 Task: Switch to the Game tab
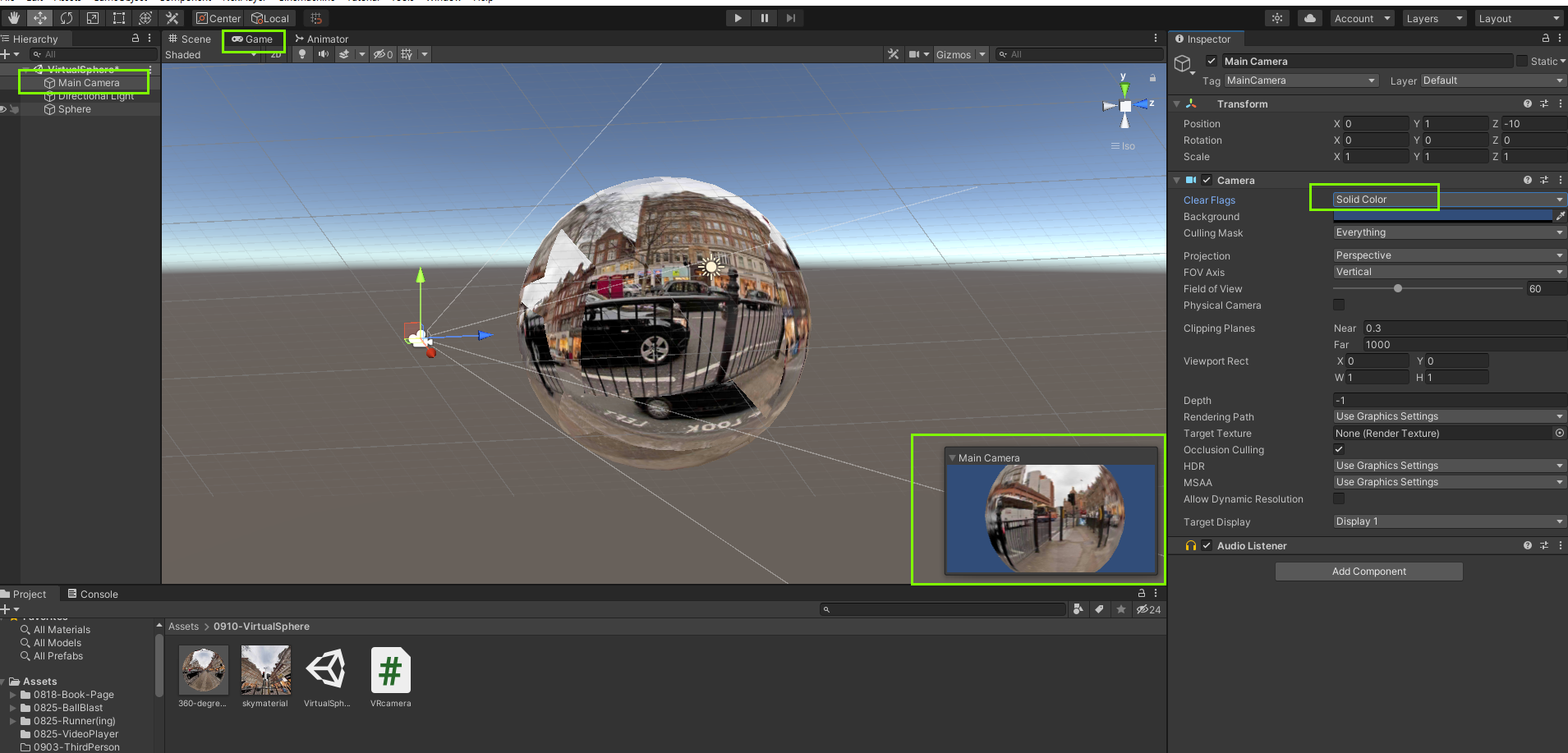point(252,39)
